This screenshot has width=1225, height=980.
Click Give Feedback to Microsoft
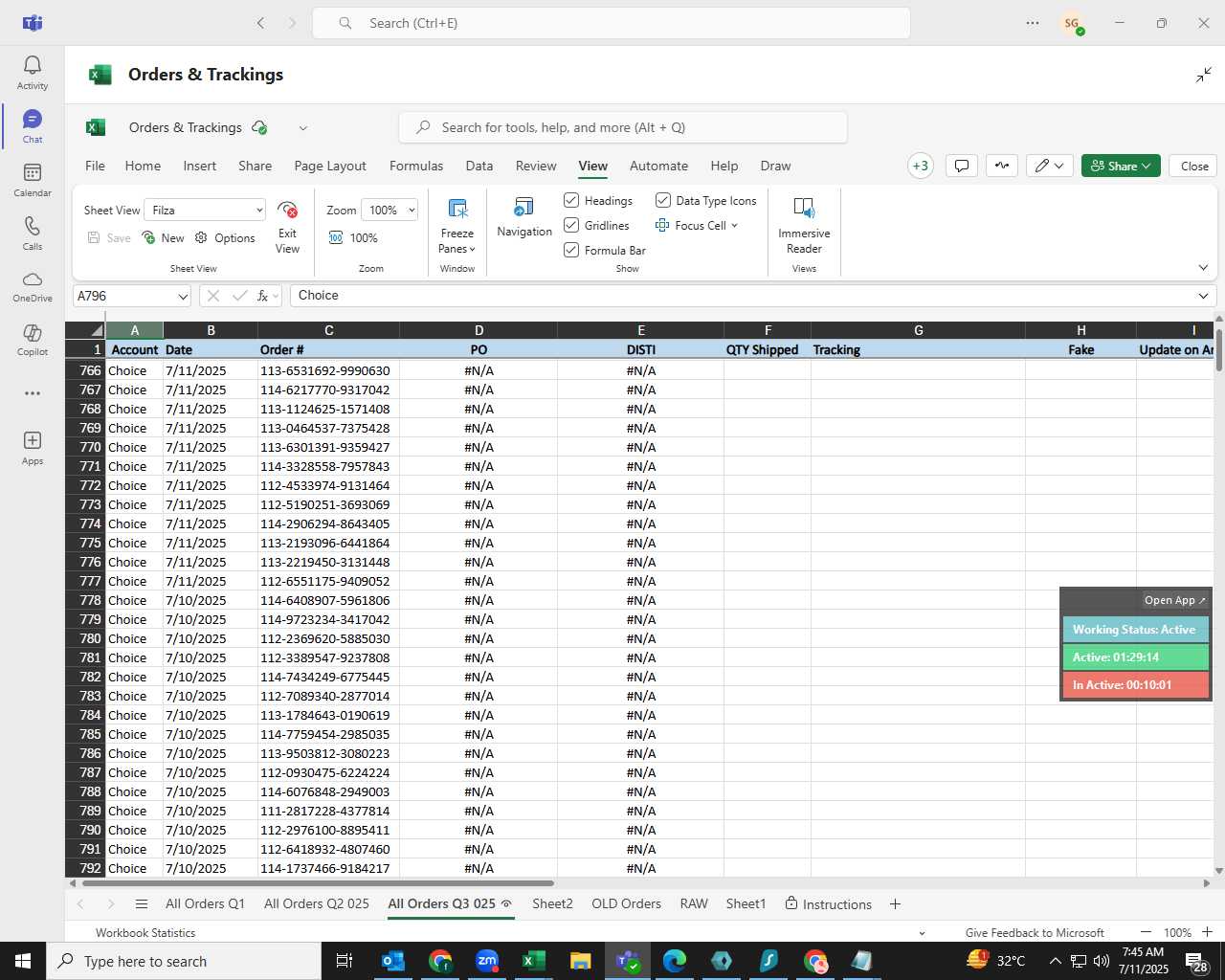tap(1035, 932)
